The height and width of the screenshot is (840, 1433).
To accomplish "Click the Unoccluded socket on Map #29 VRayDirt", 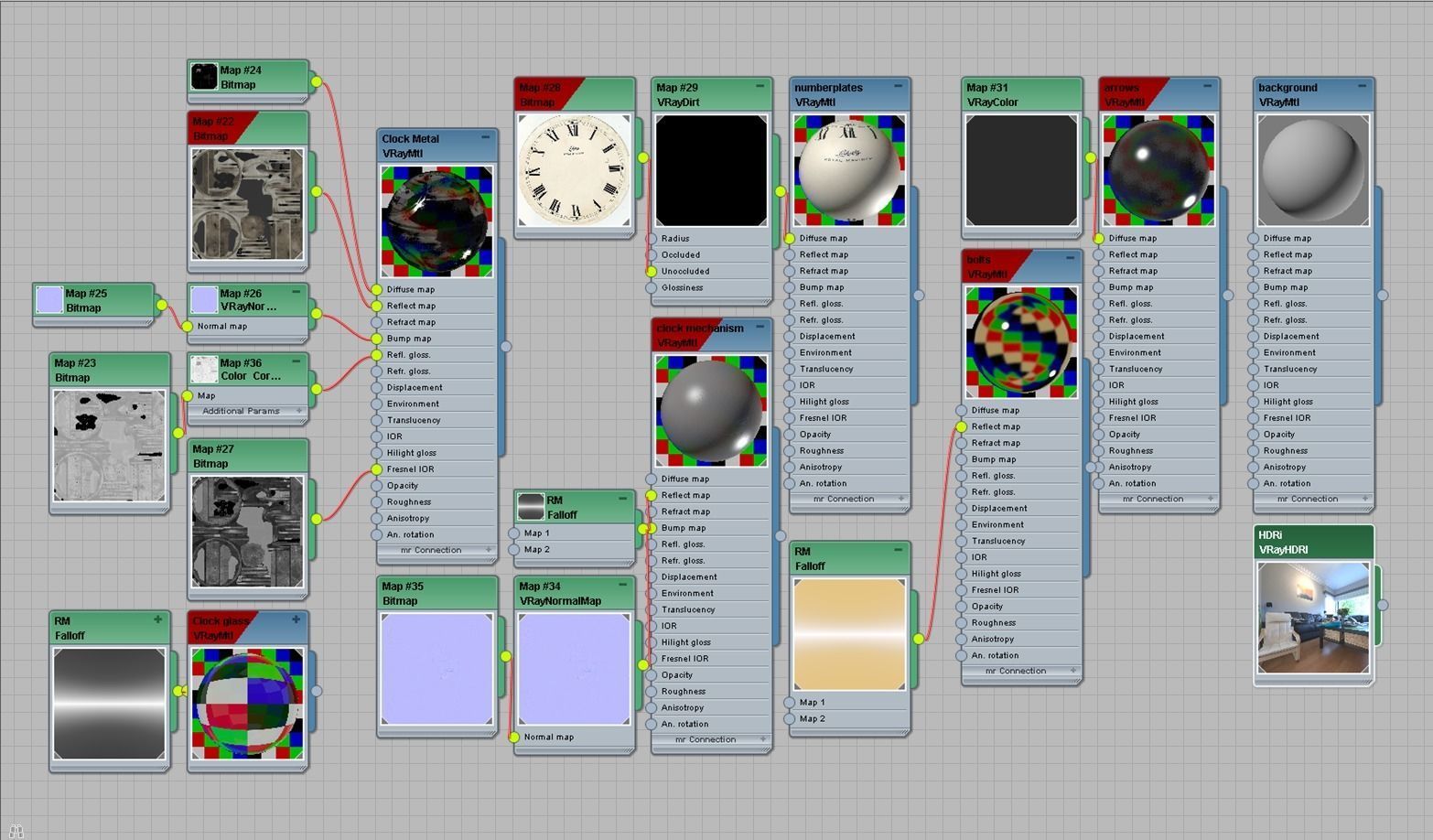I will pos(652,272).
